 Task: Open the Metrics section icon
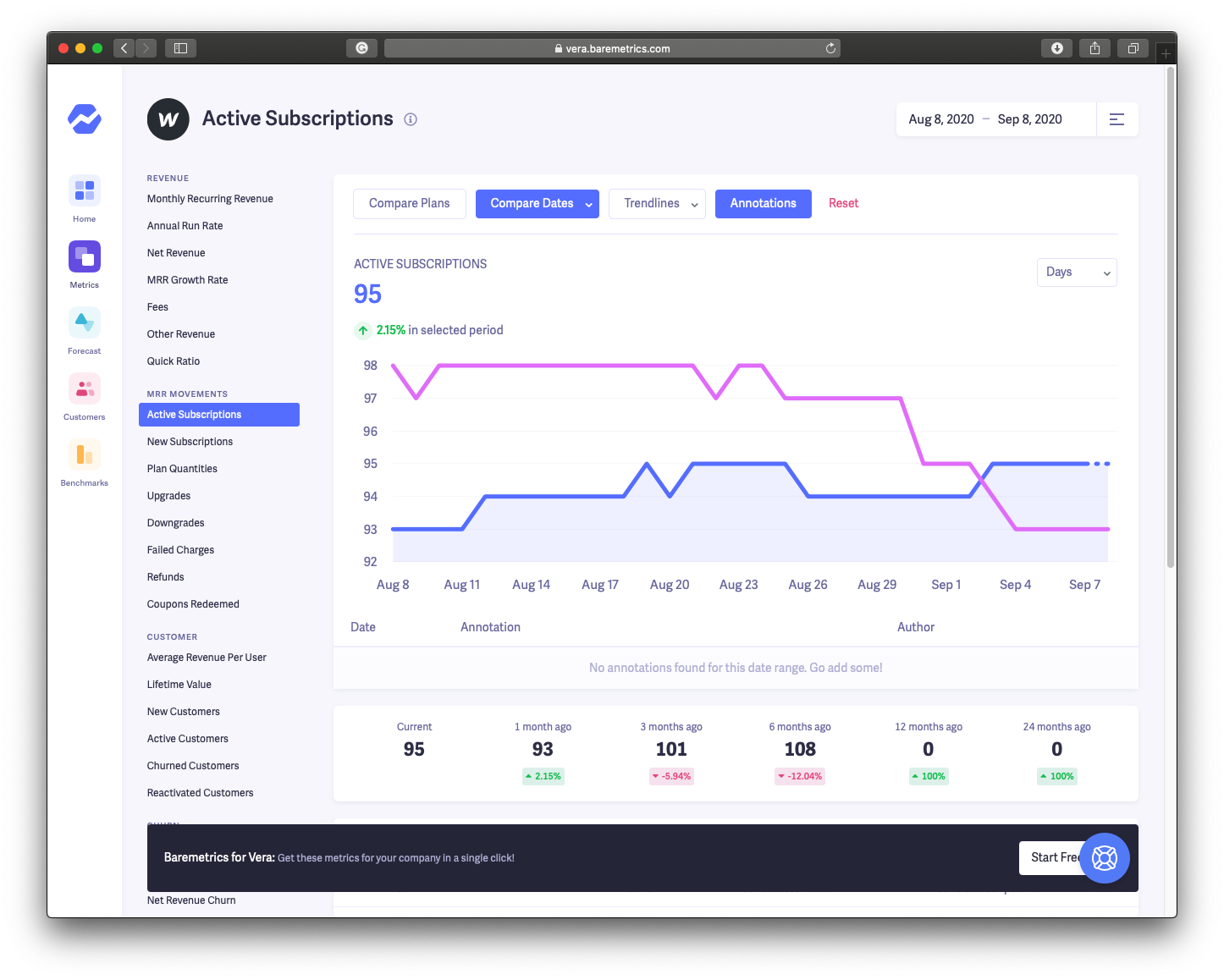pyautogui.click(x=85, y=256)
